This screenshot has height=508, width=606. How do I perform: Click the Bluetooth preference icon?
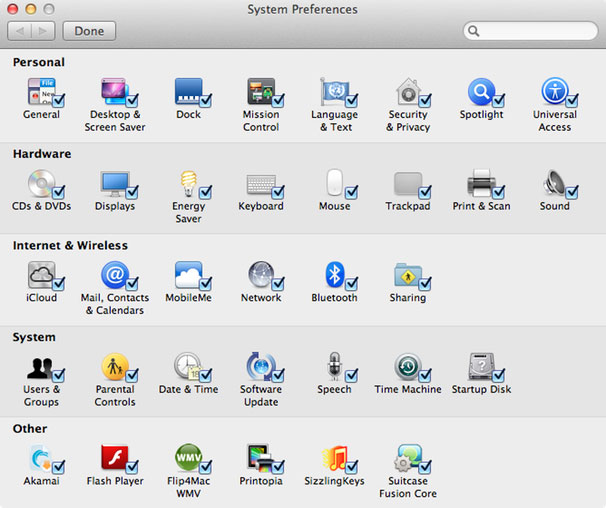pyautogui.click(x=334, y=274)
